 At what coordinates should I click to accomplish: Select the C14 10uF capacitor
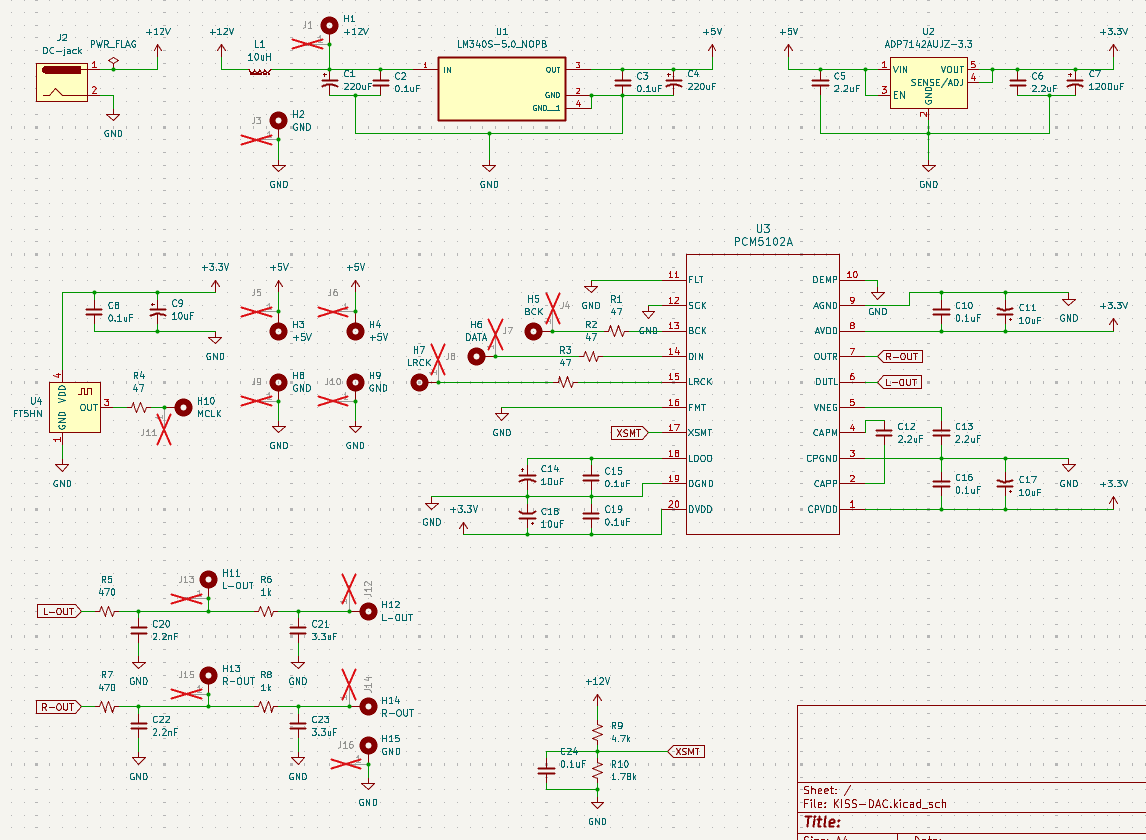(x=527, y=477)
